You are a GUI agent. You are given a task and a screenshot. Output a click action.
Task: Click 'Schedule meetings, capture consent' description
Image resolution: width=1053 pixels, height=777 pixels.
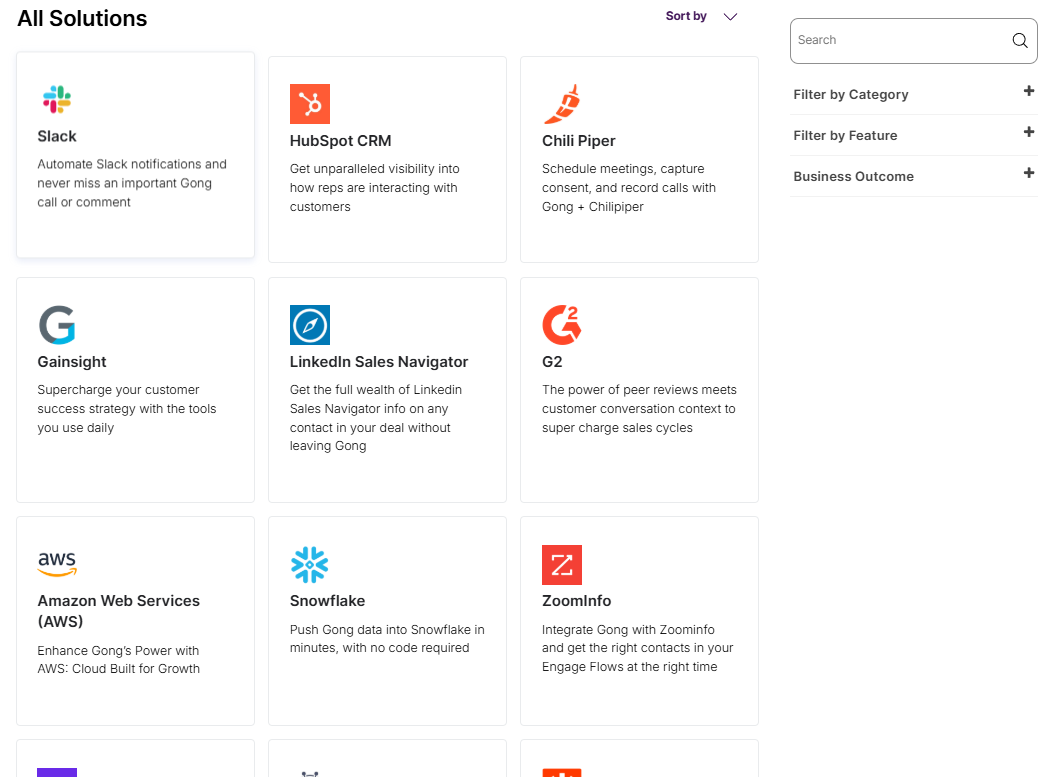(x=629, y=188)
